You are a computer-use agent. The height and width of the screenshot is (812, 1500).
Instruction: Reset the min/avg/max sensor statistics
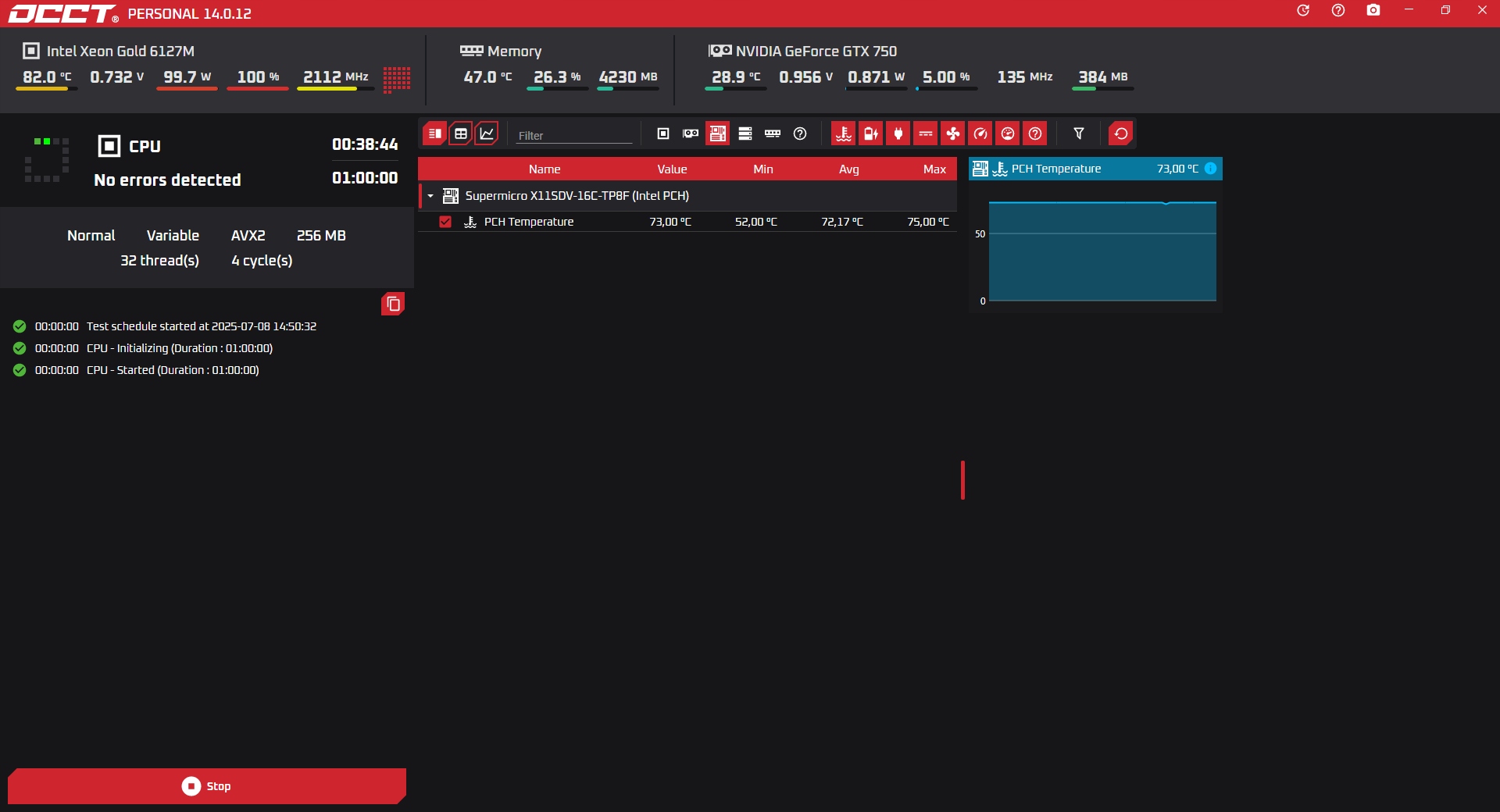1121,134
